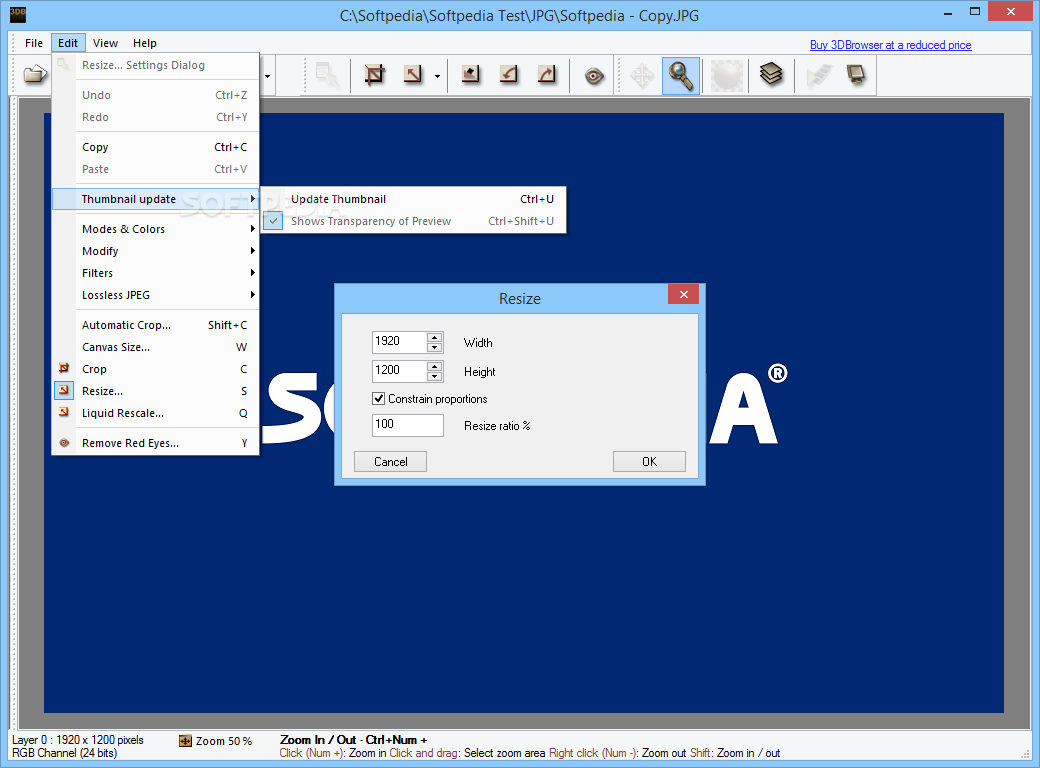The height and width of the screenshot is (768, 1040).
Task: Click the filmstrip toolbar icon
Action: [x=818, y=75]
